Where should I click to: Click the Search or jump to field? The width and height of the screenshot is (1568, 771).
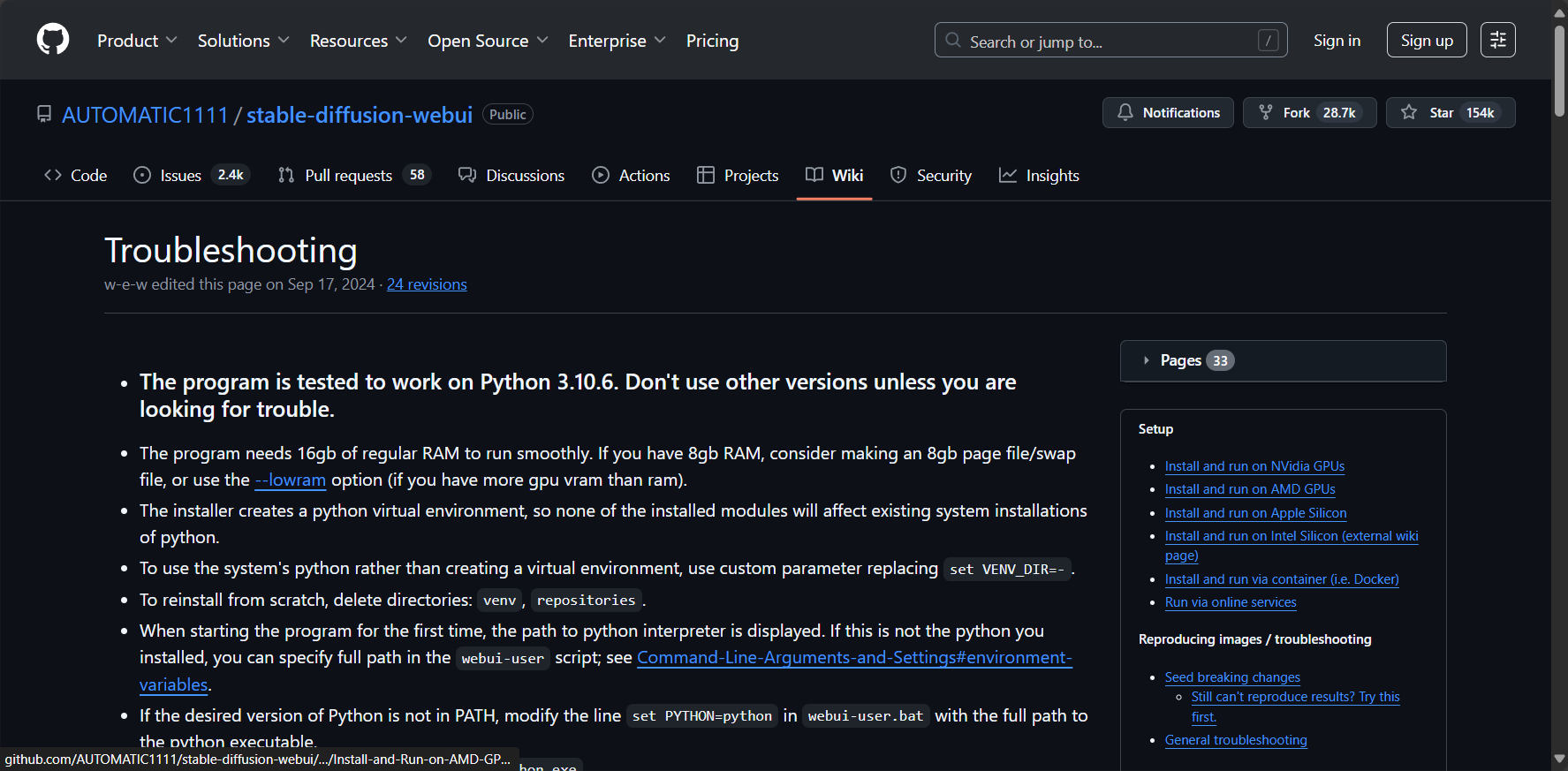(x=1110, y=41)
